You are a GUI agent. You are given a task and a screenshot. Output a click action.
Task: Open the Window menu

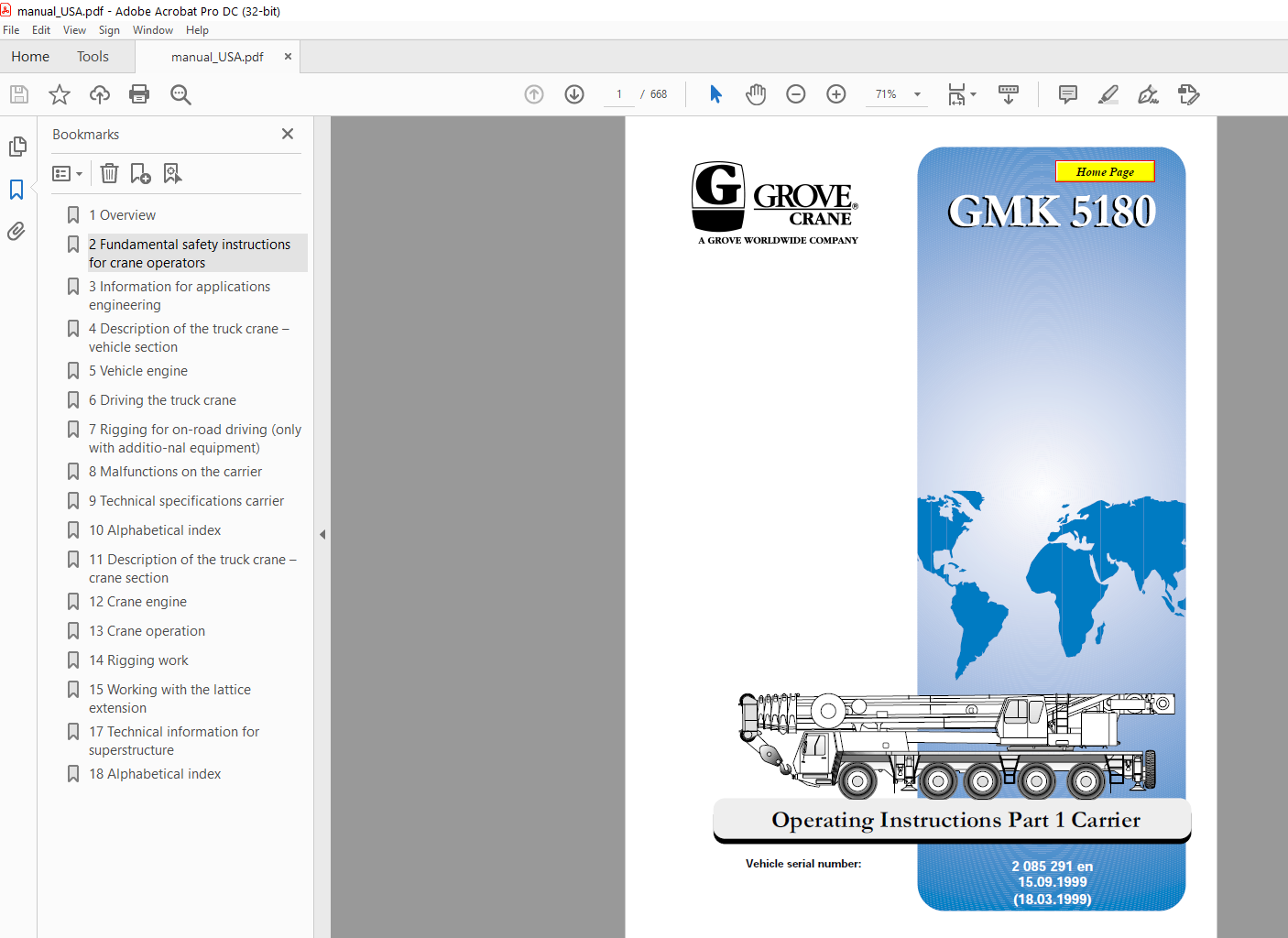(x=153, y=30)
